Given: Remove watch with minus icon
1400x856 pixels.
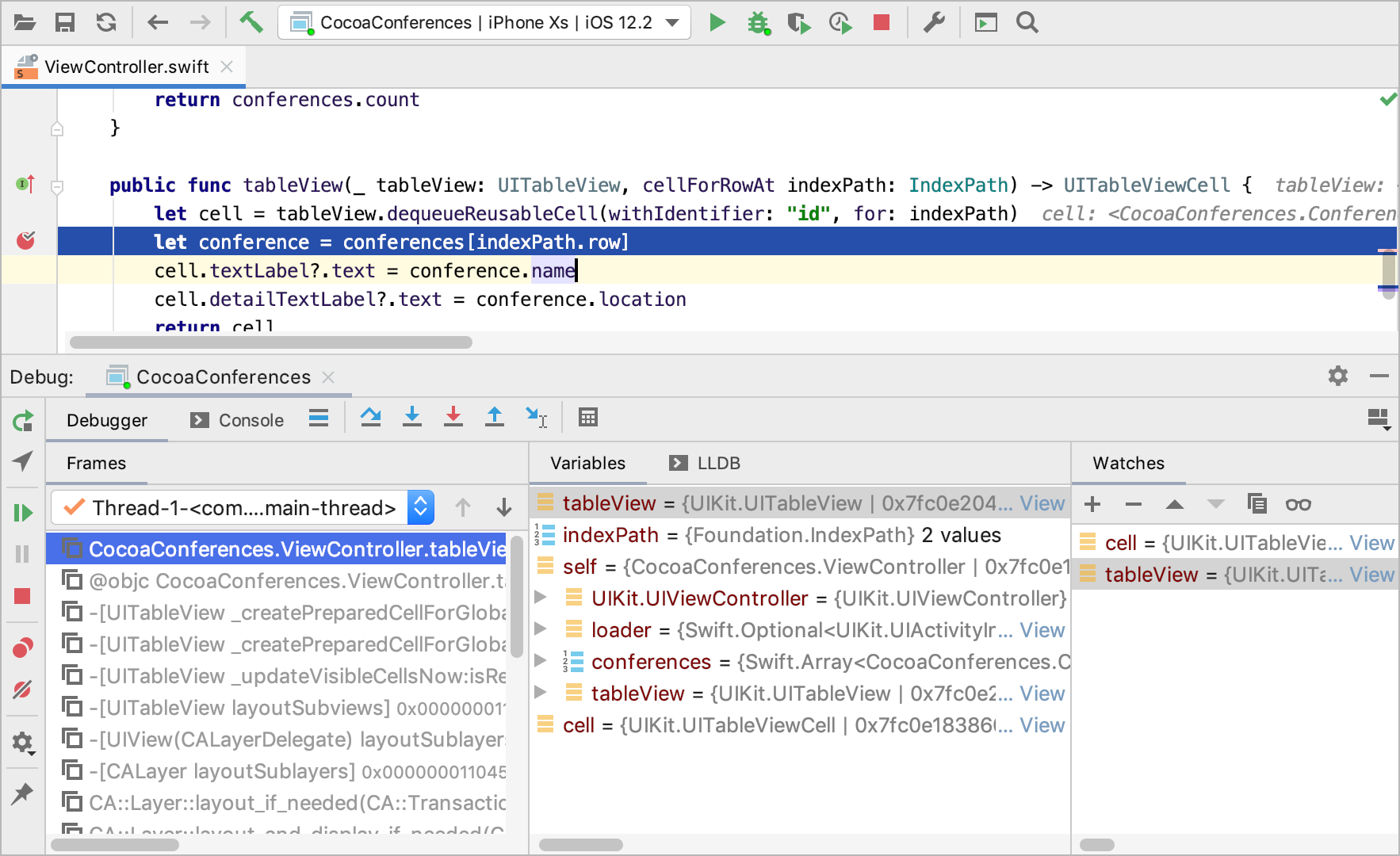Looking at the screenshot, I should pyautogui.click(x=1134, y=504).
